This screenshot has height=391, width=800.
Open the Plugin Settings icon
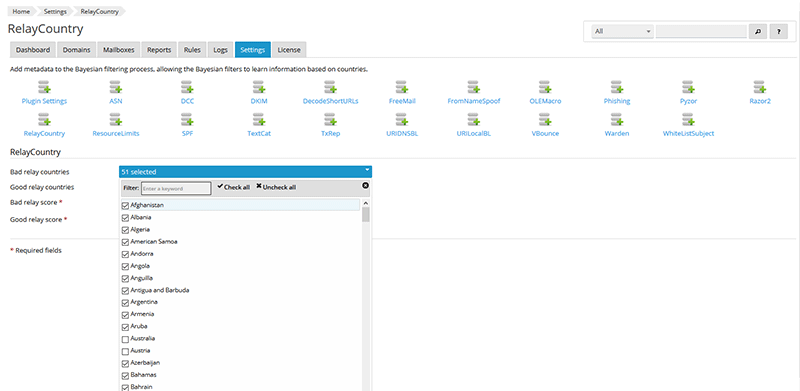(x=44, y=87)
